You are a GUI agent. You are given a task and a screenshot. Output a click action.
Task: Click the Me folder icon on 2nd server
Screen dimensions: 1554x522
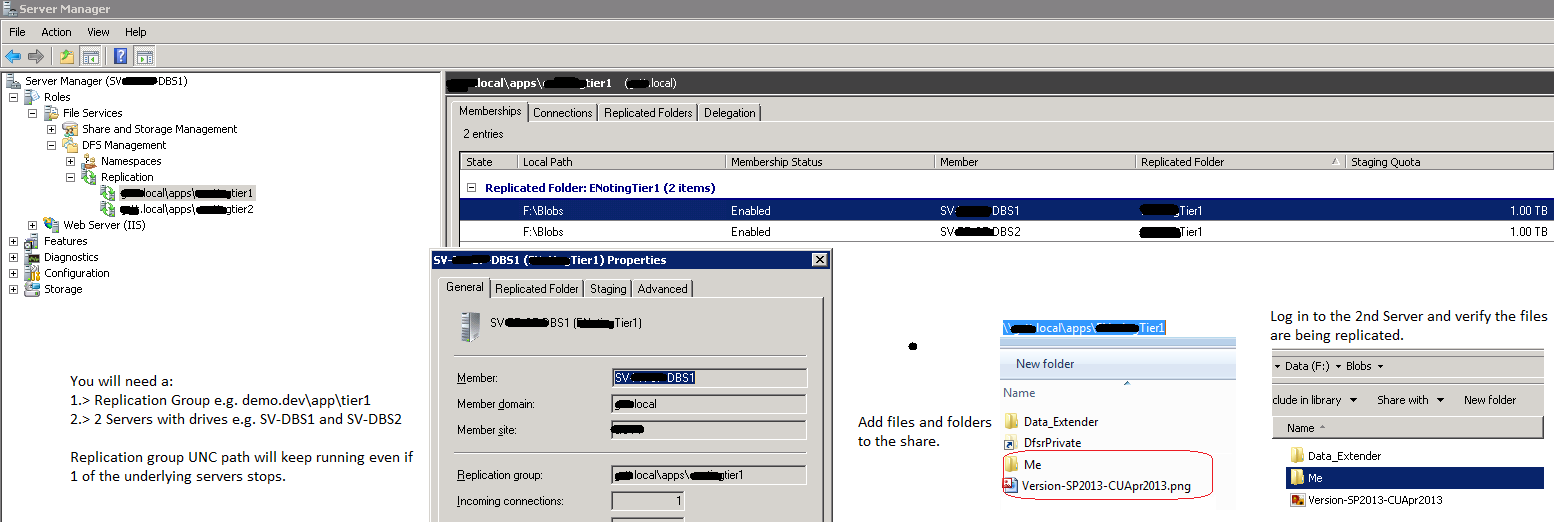pyautogui.click(x=1296, y=478)
